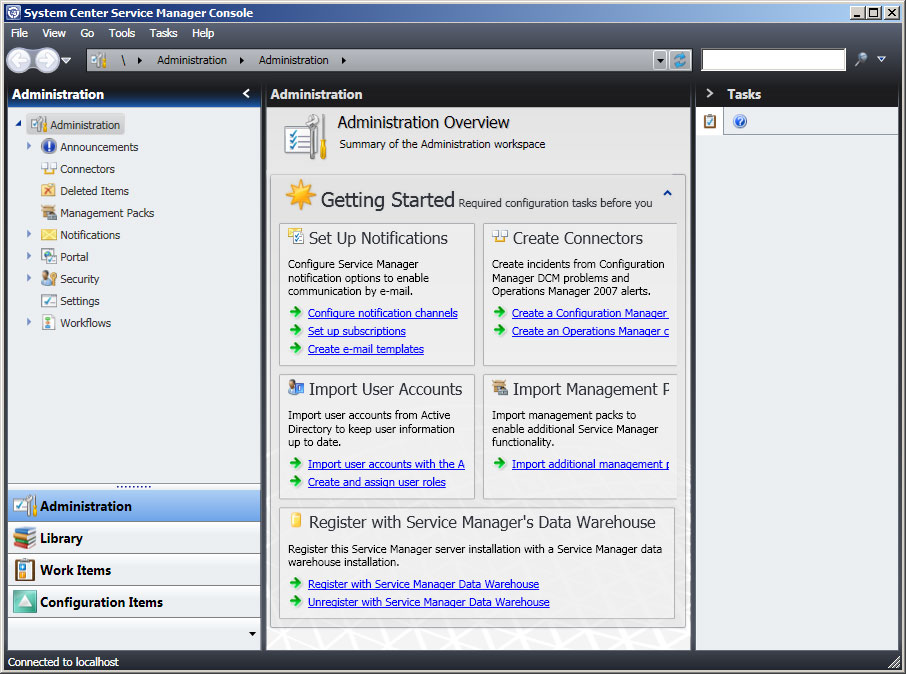Switch to the Administration workspace button
Image resolution: width=906 pixels, height=674 pixels.
134,506
